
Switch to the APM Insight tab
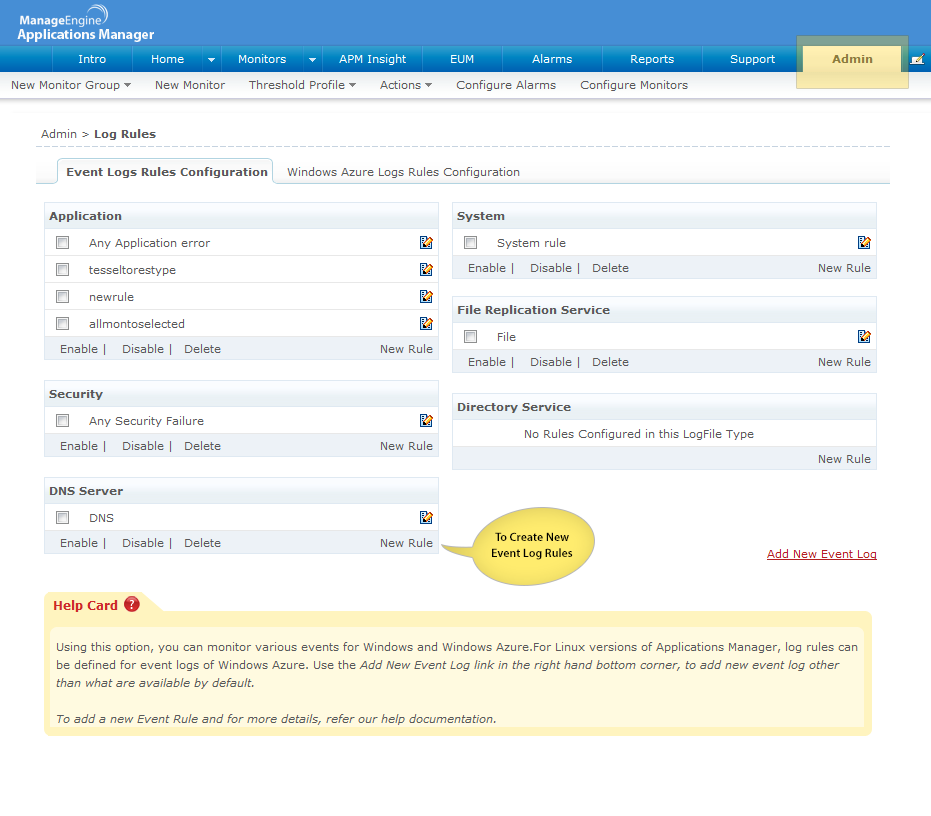372,59
